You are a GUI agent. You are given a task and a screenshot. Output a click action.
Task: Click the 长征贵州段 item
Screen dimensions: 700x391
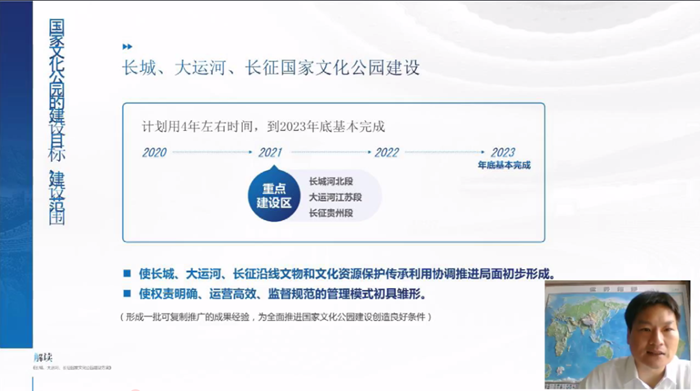(331, 213)
